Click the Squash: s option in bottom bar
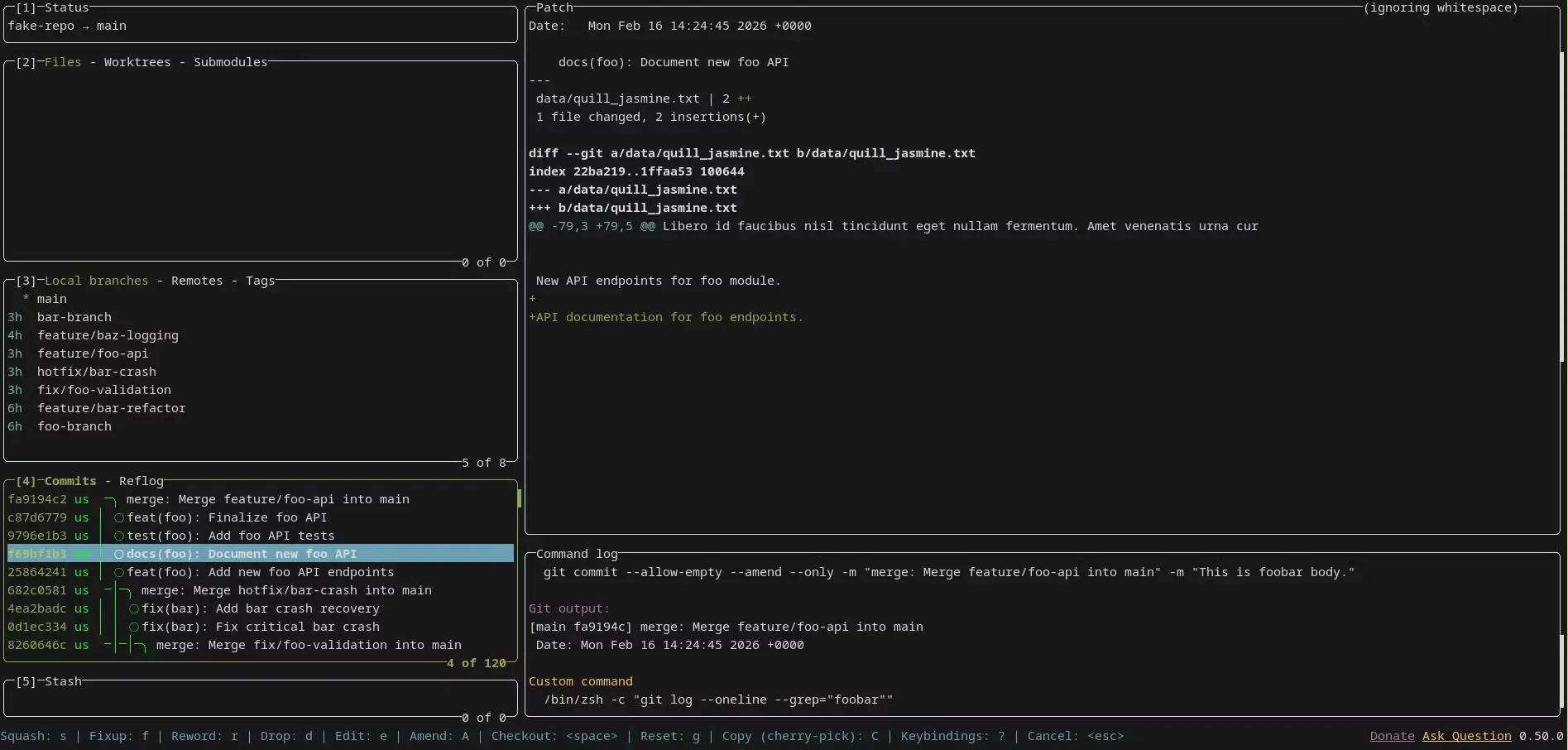The height and width of the screenshot is (750, 1568). click(x=34, y=736)
